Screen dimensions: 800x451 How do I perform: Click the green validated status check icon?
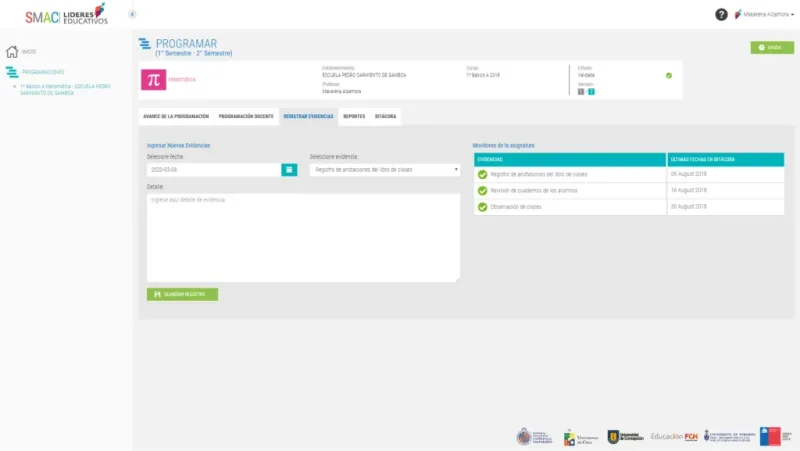coord(668,76)
